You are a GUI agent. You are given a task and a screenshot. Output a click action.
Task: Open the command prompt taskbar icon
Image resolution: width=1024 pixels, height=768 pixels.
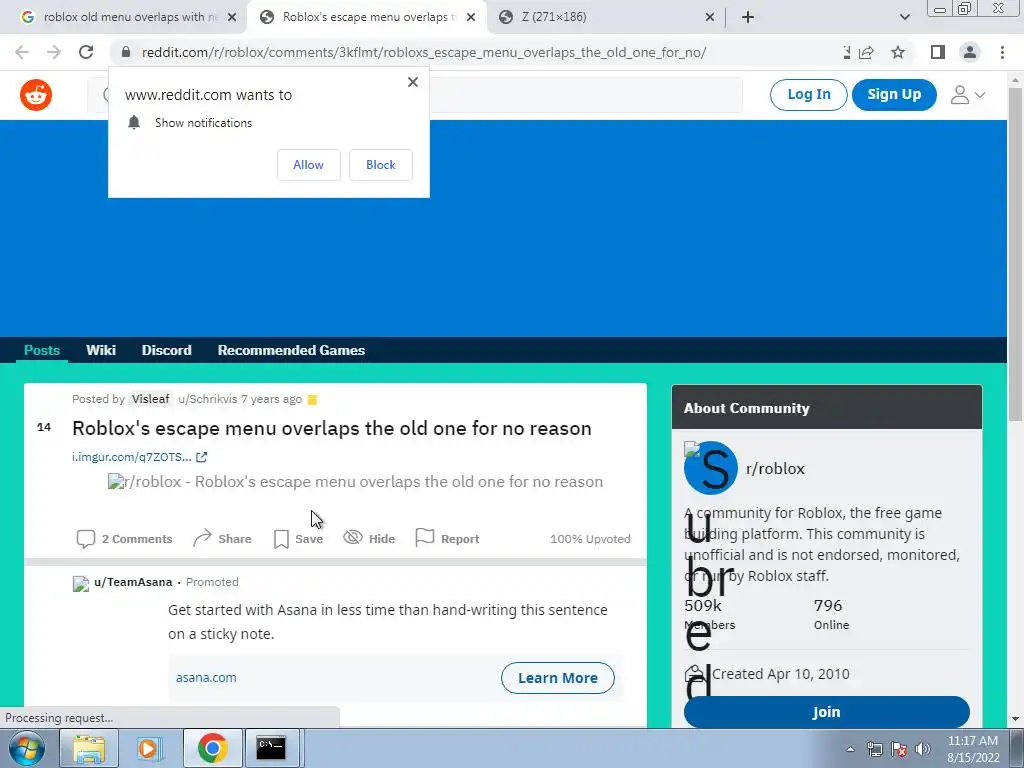pos(270,748)
